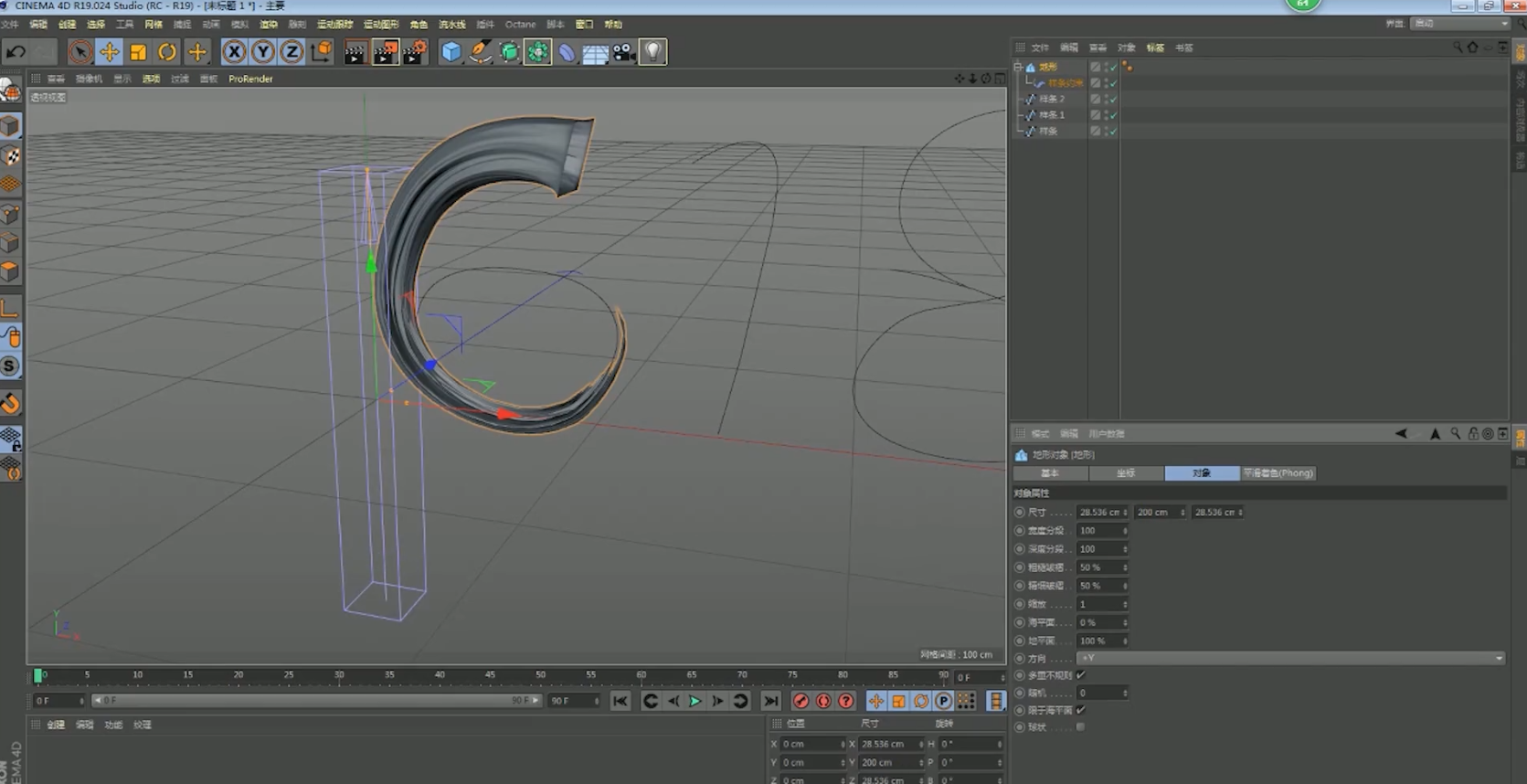The height and width of the screenshot is (784, 1527).
Task: Click the position X 0 cm field
Action: tap(812, 745)
